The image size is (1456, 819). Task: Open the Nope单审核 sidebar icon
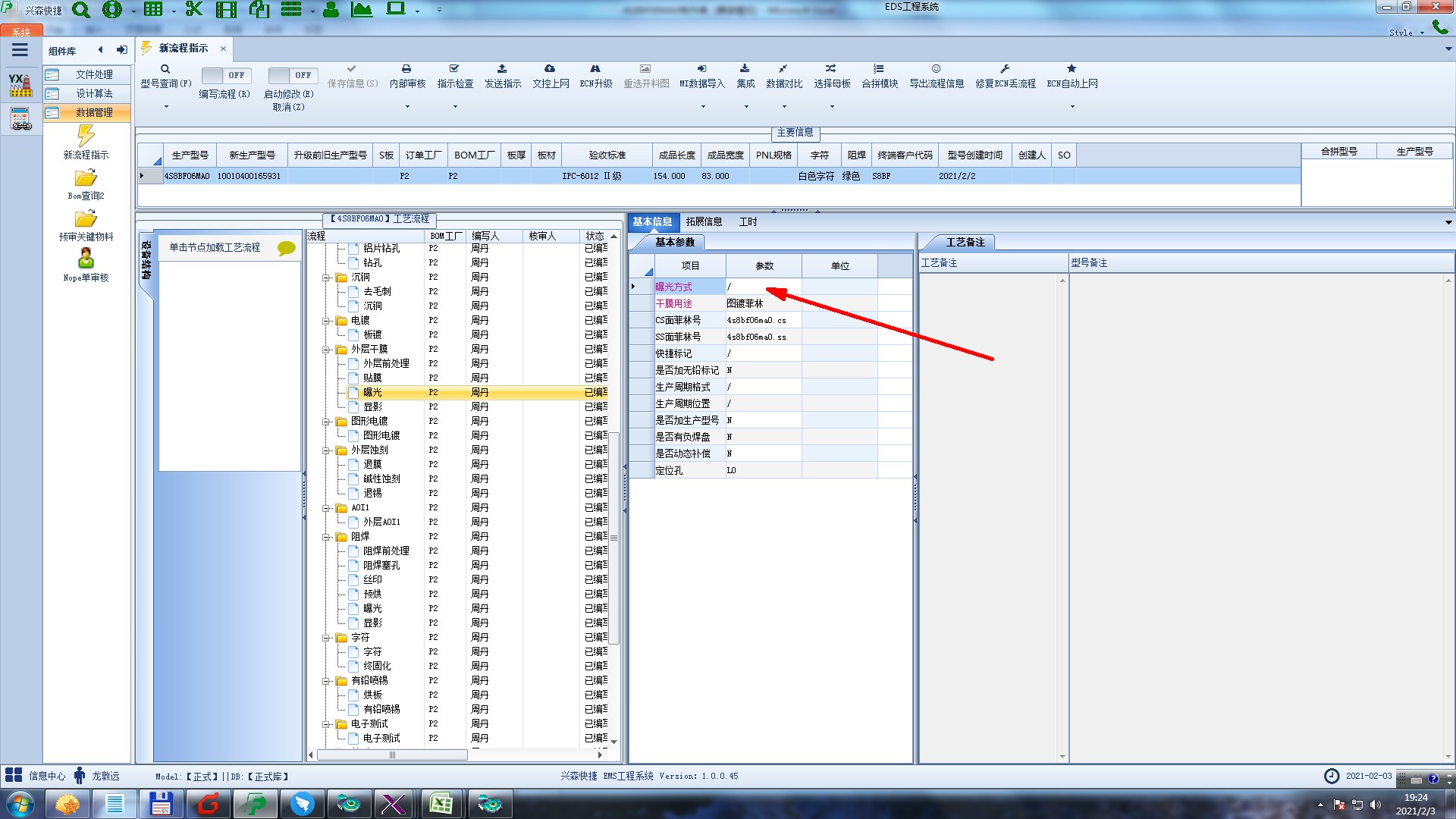[x=86, y=259]
